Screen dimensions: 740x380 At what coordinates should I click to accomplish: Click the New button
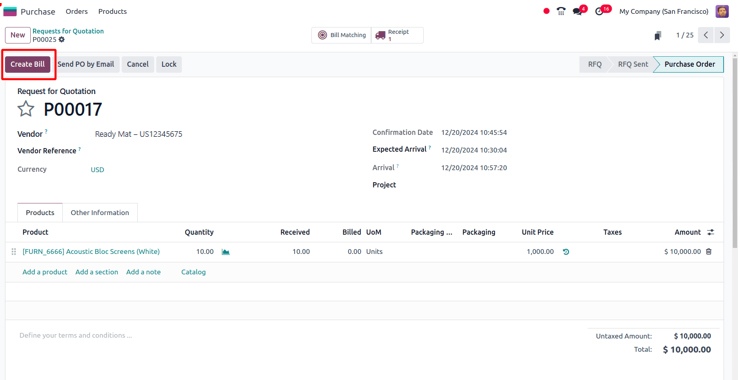(18, 35)
